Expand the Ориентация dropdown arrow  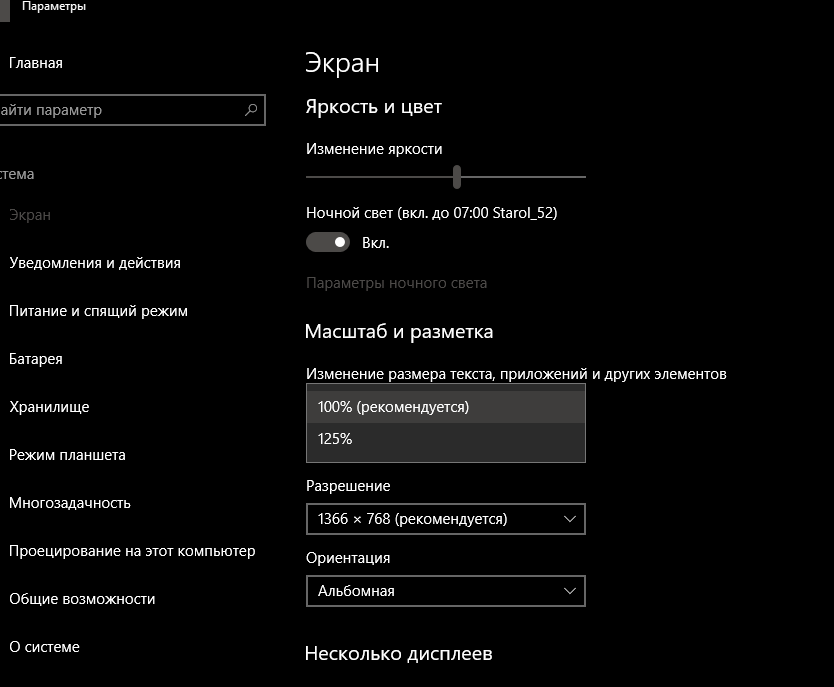coord(570,591)
